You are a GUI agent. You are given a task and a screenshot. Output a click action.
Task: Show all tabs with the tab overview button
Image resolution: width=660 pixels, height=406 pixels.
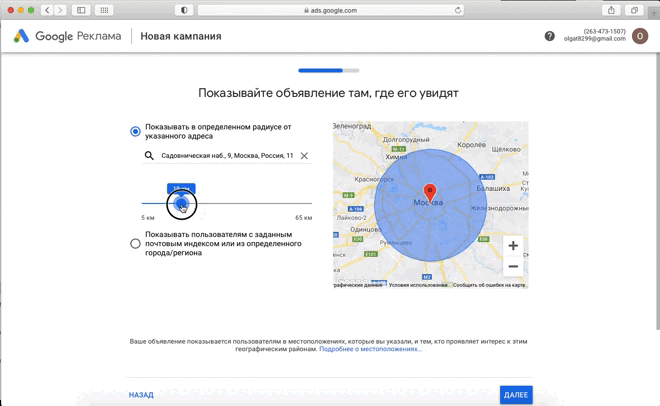pyautogui.click(x=634, y=10)
